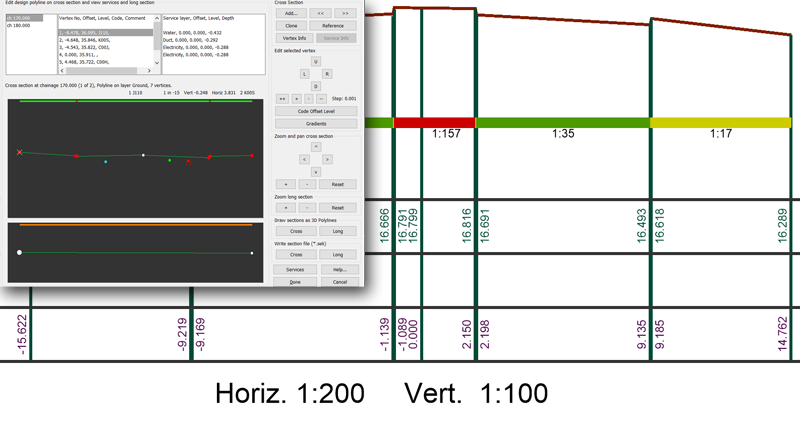Select chainage ch 180.000 in the list
The image size is (800, 429).
pos(18,25)
